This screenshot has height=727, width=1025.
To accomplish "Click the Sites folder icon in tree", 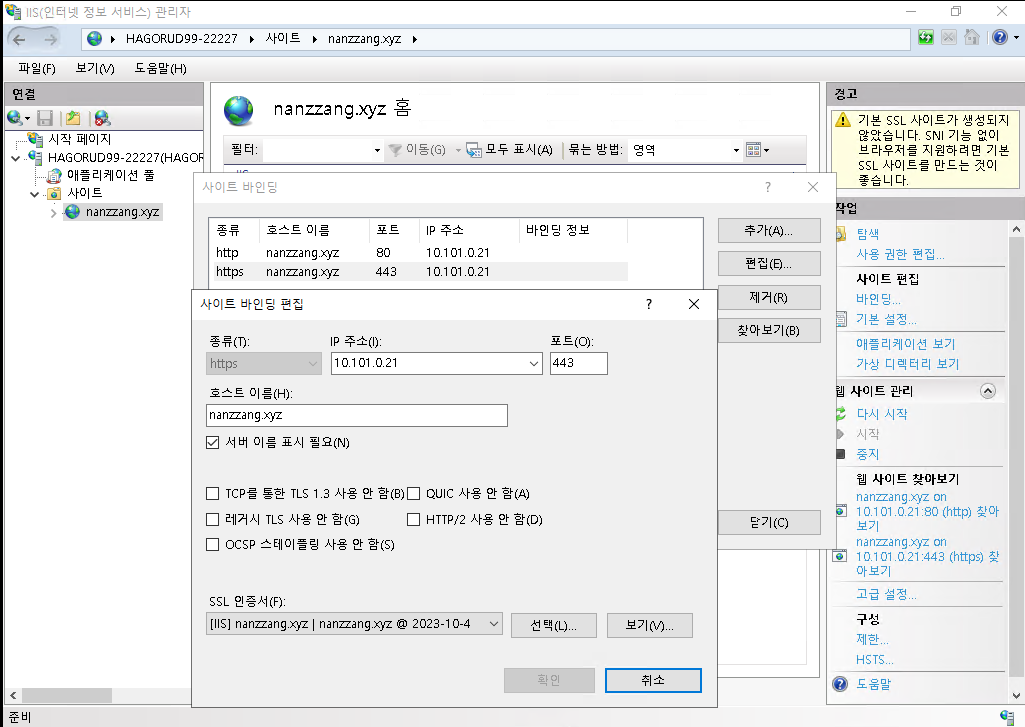I will 55,193.
